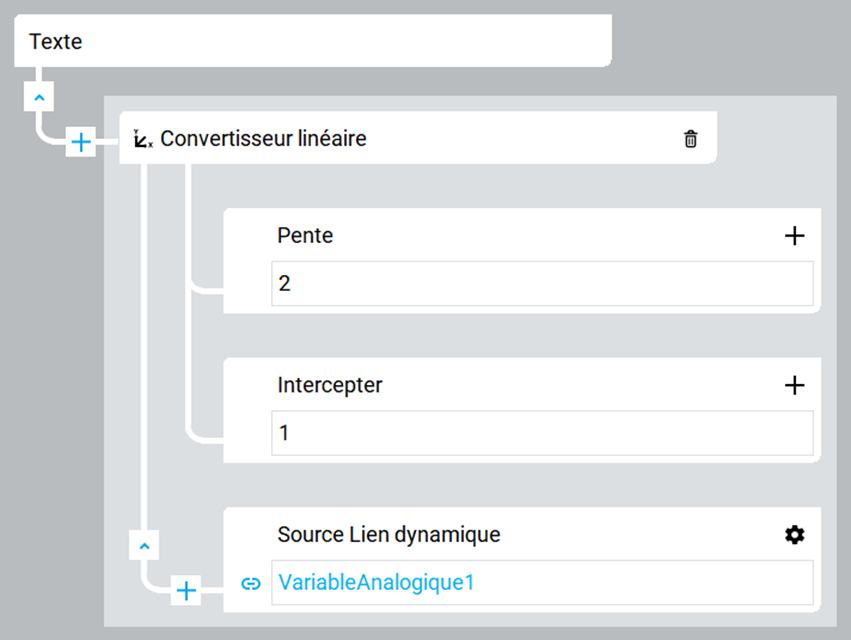Open the VariableAnalogique1 link
Screen dimensions: 851x640
(x=376, y=582)
